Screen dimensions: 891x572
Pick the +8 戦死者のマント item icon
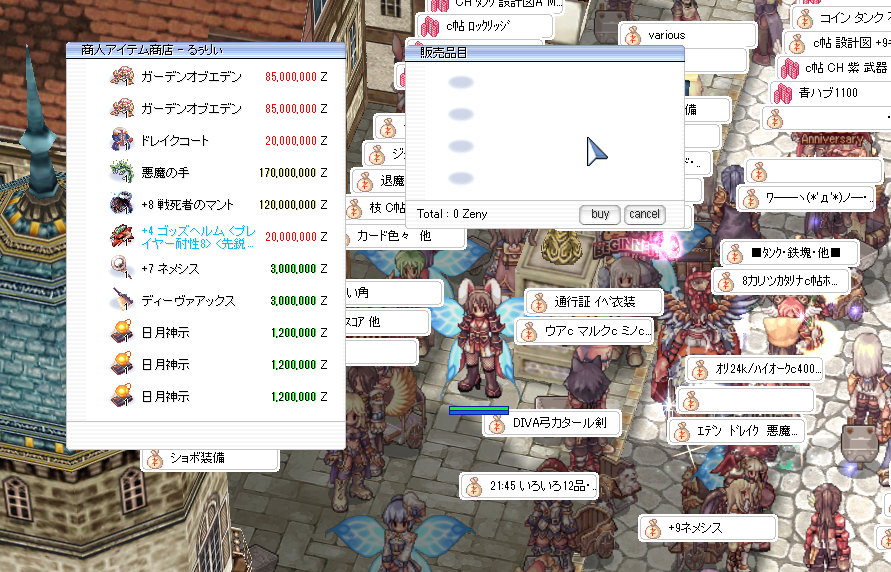point(122,204)
